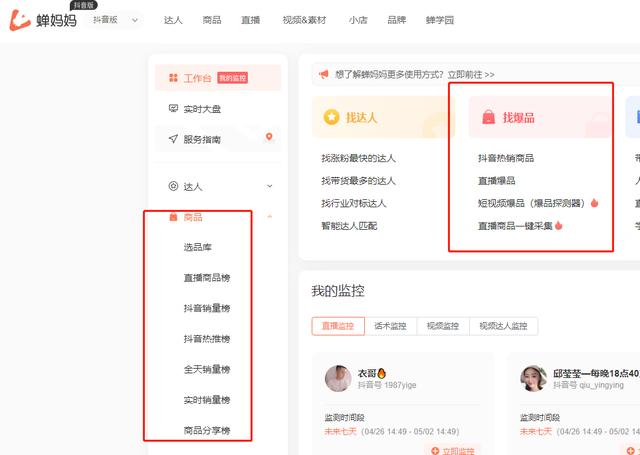Screen dimensions: 640x455
Task: Open the 达人 top menu
Action: [173, 20]
